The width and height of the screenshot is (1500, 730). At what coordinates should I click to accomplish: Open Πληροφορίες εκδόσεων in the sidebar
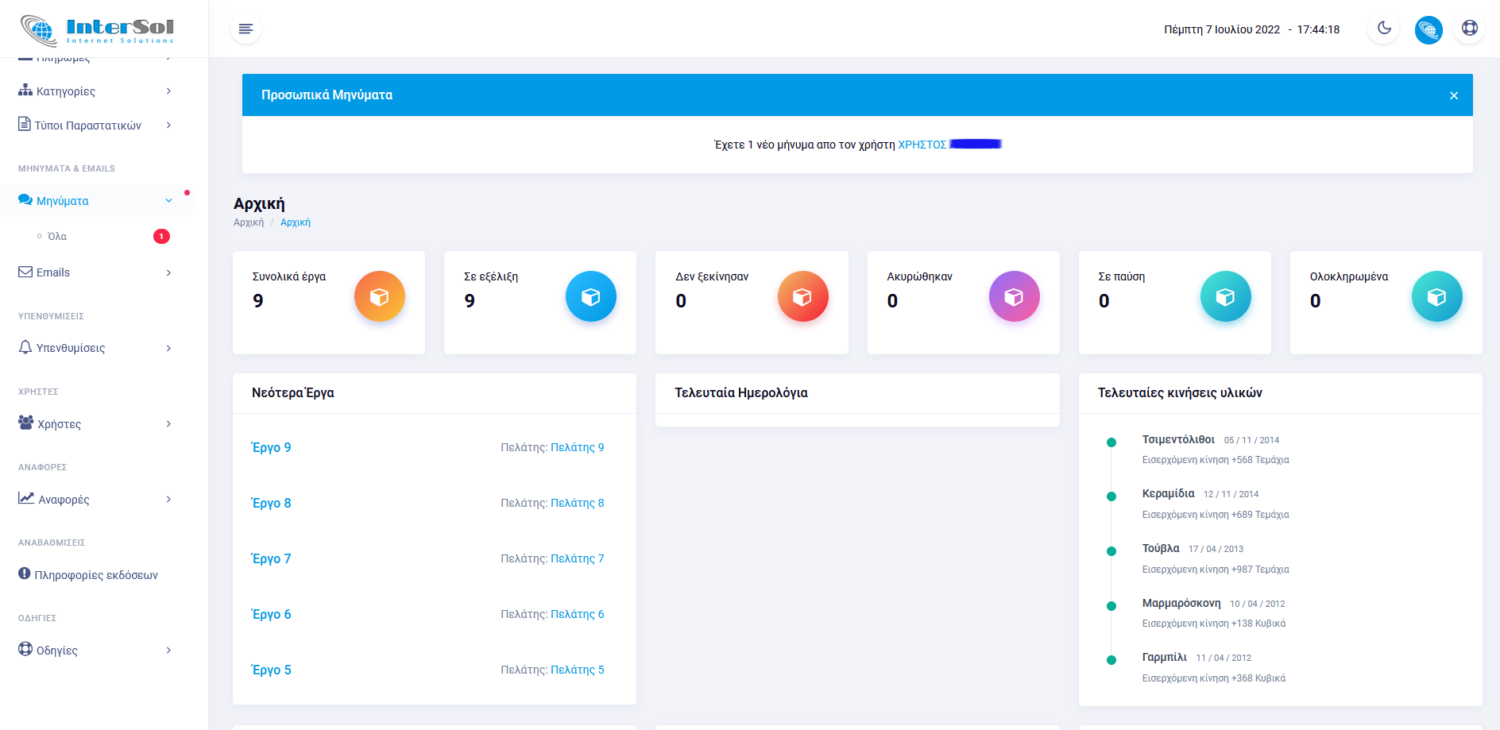pyautogui.click(x=95, y=575)
